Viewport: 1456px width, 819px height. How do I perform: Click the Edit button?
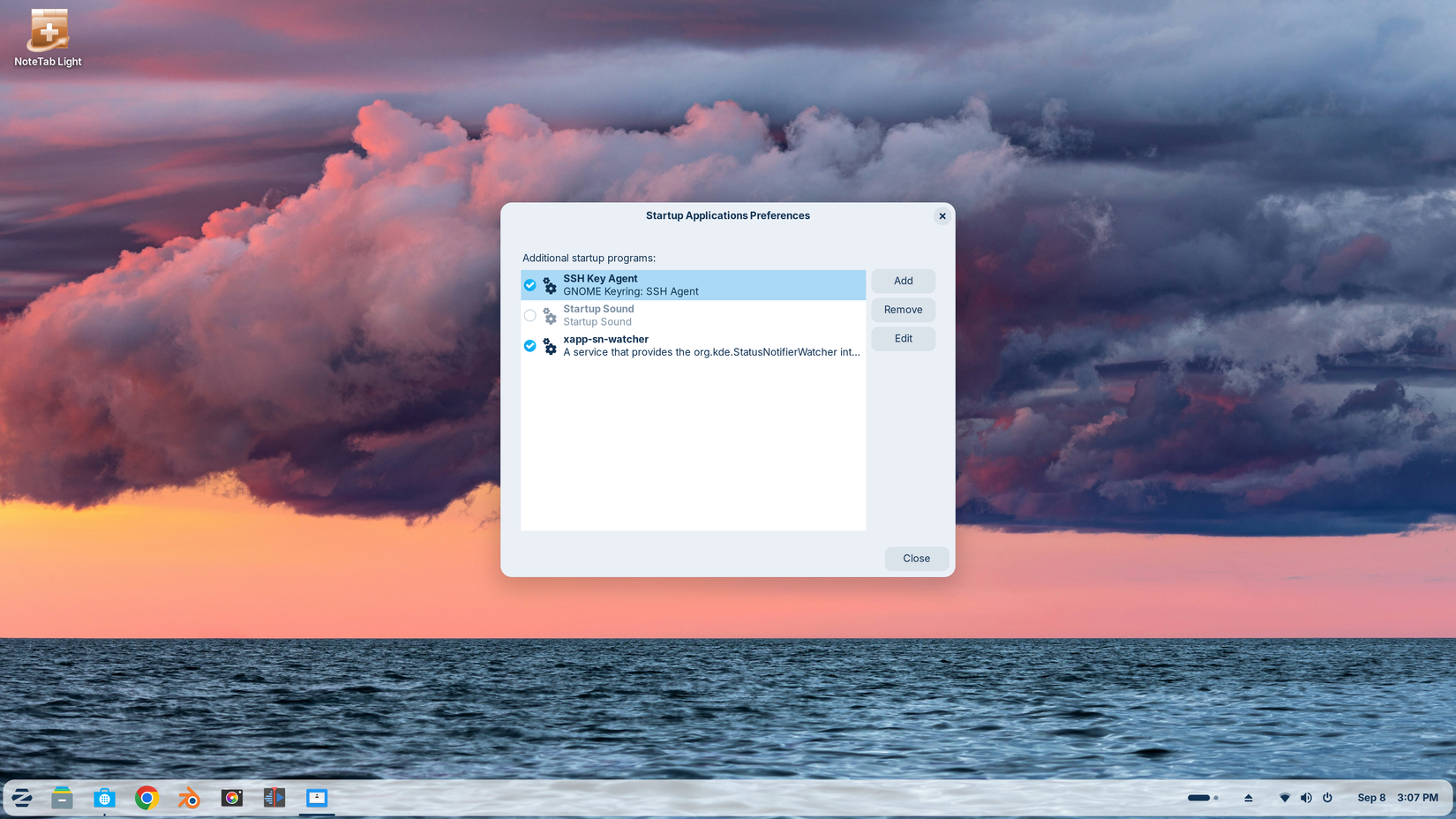904,339
